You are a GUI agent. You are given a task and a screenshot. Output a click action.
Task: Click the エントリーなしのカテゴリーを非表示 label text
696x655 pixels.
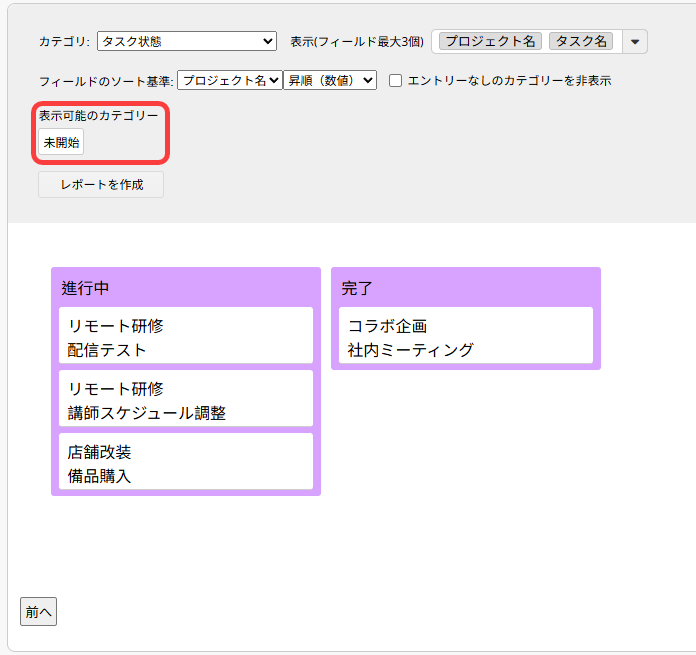(x=510, y=81)
